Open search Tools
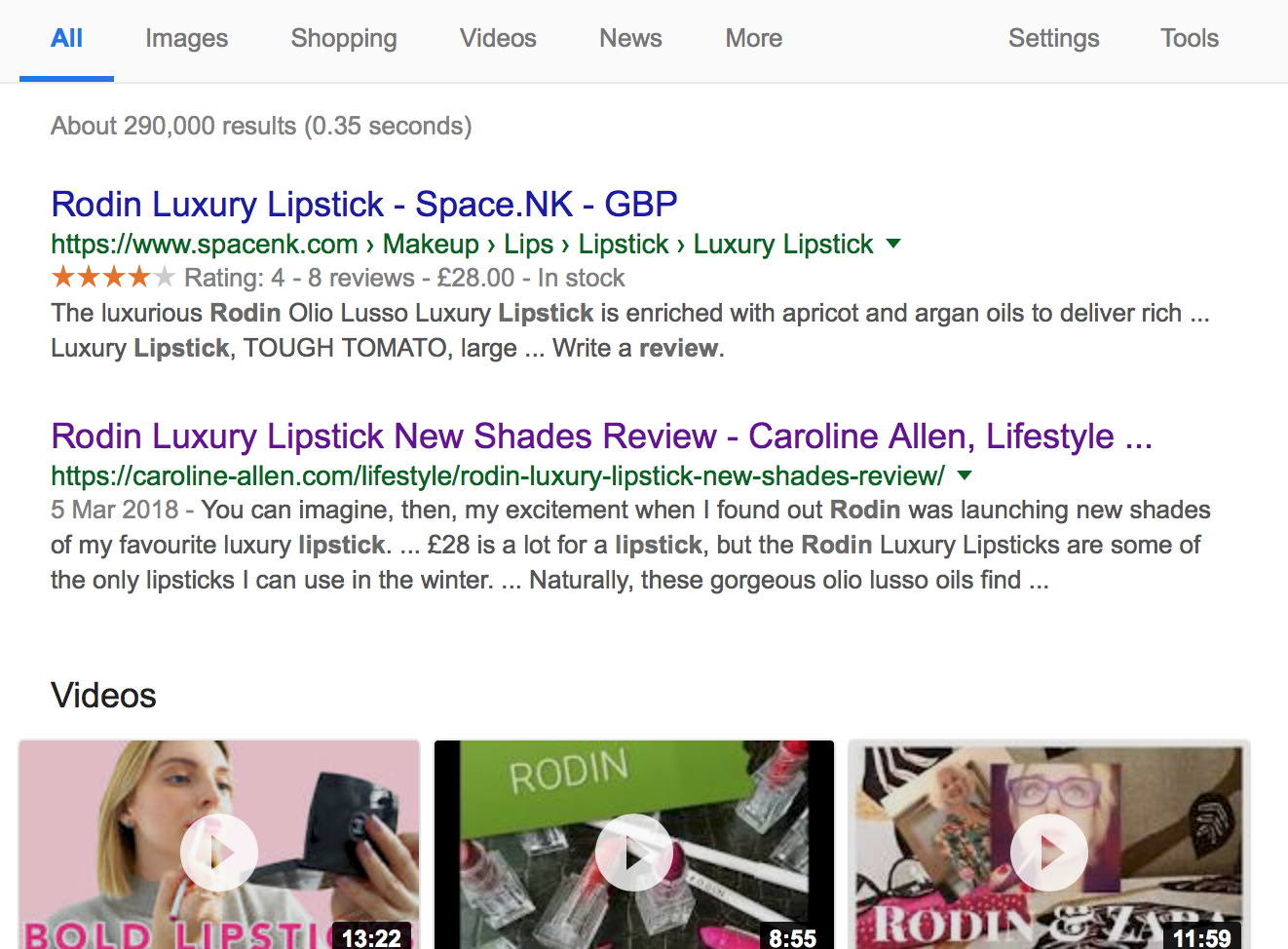 (x=1189, y=38)
